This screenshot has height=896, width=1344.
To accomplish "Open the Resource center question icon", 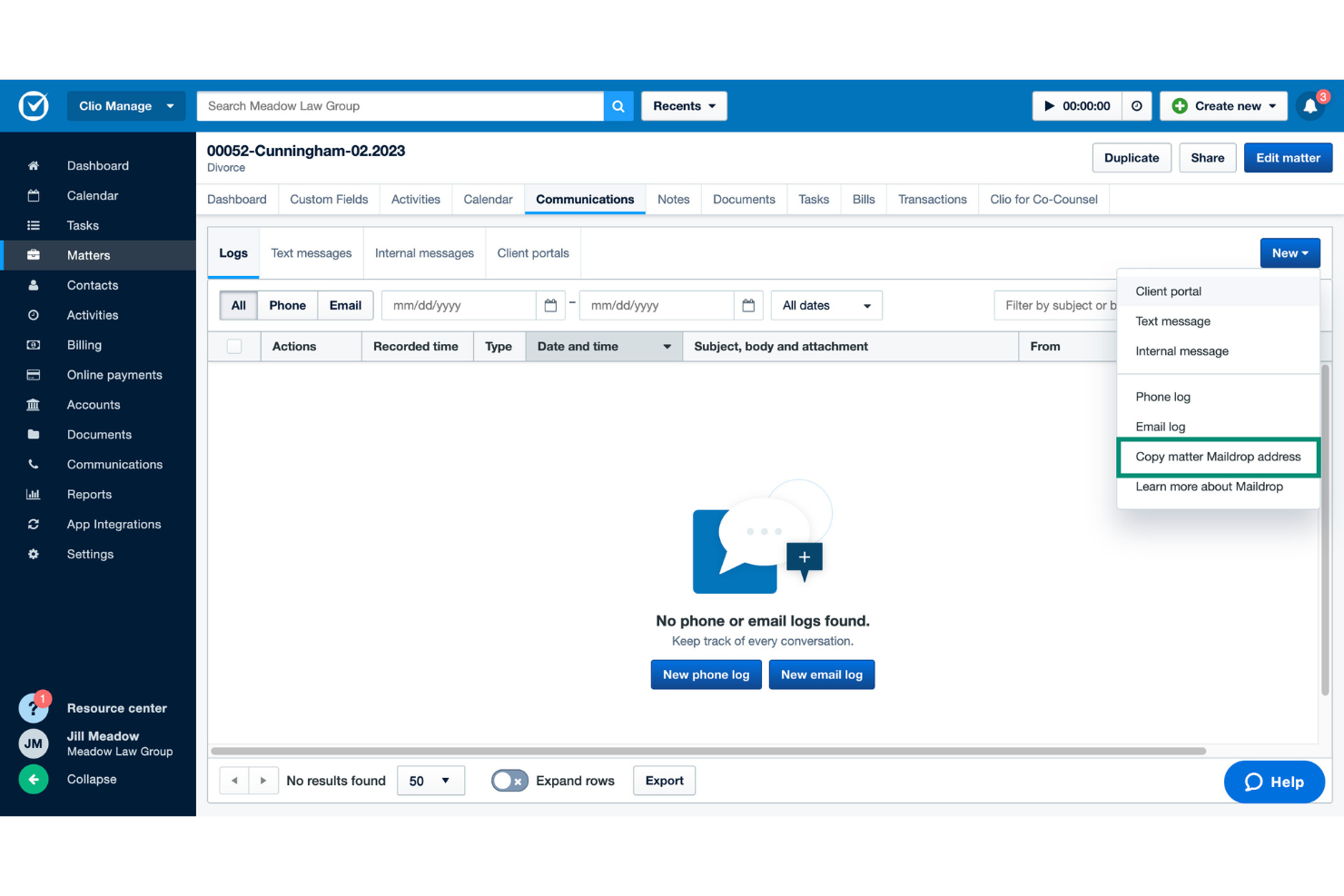I will point(34,707).
